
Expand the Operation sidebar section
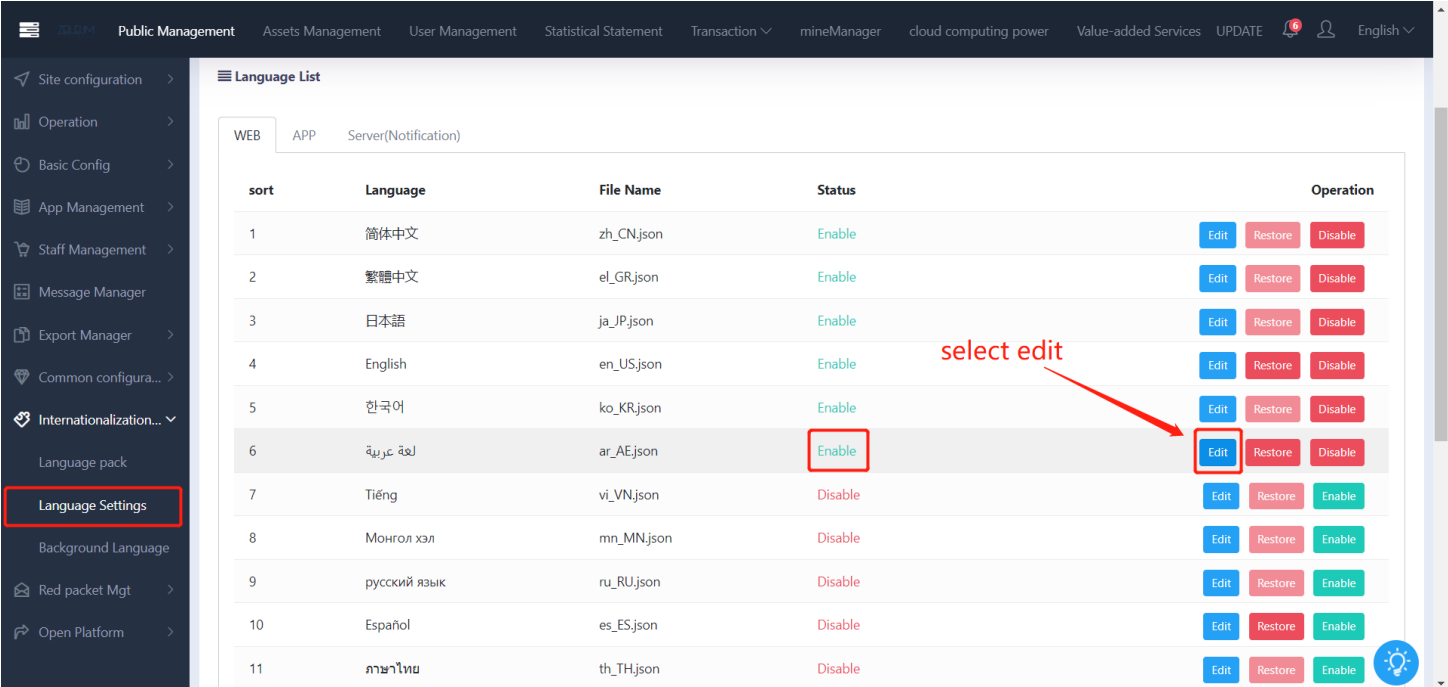[171, 122]
